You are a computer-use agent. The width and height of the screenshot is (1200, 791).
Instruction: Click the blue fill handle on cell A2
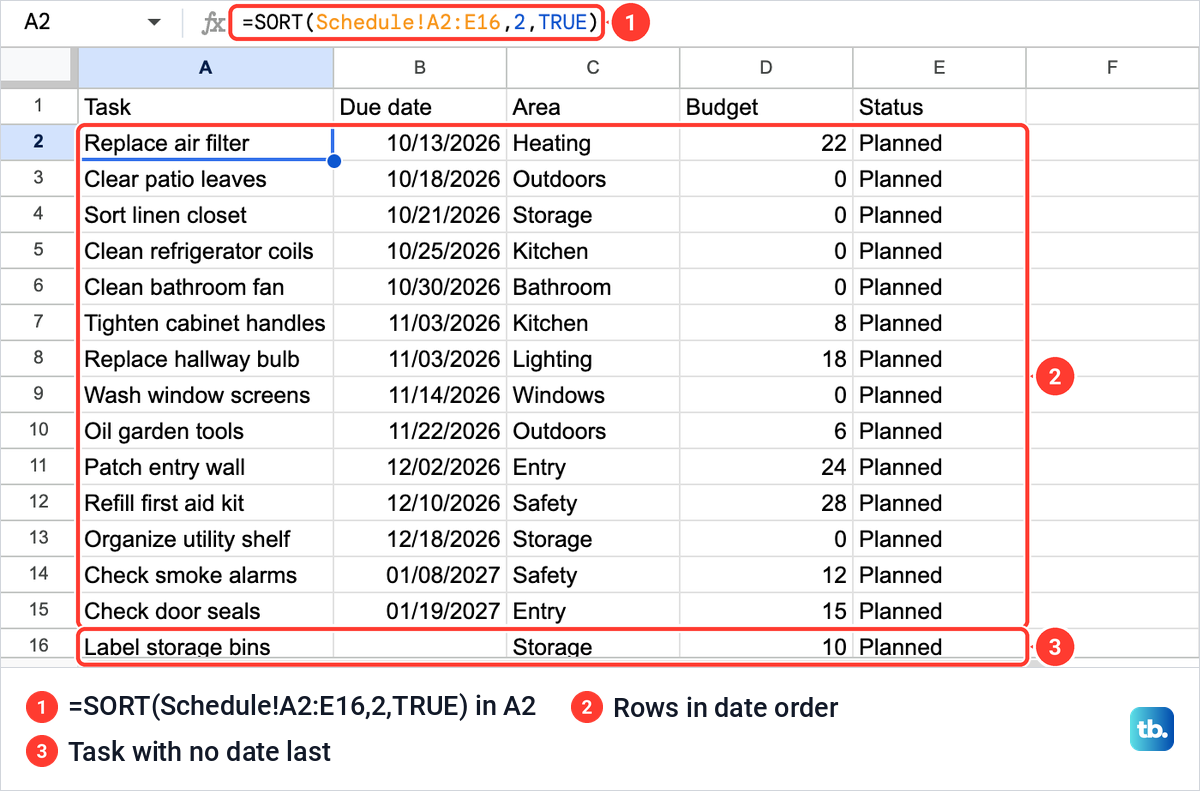point(333,160)
